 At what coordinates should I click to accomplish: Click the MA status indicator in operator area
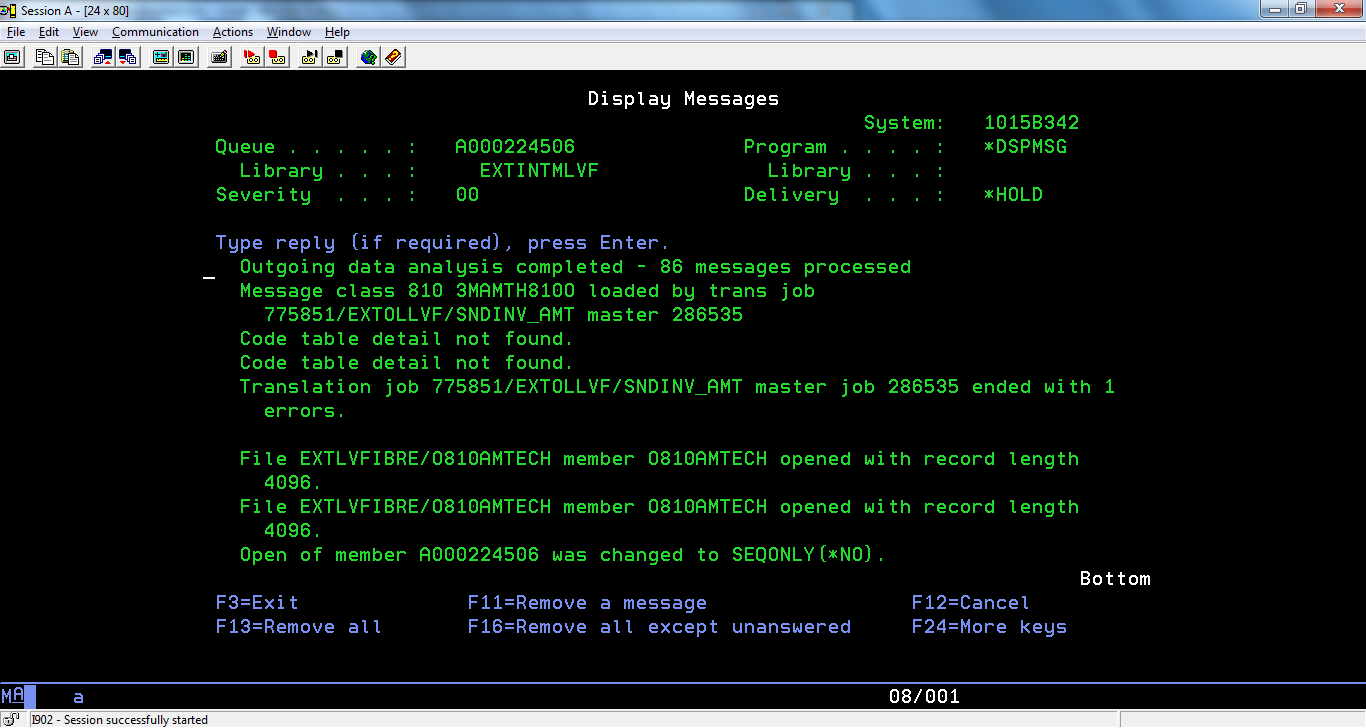click(13, 696)
